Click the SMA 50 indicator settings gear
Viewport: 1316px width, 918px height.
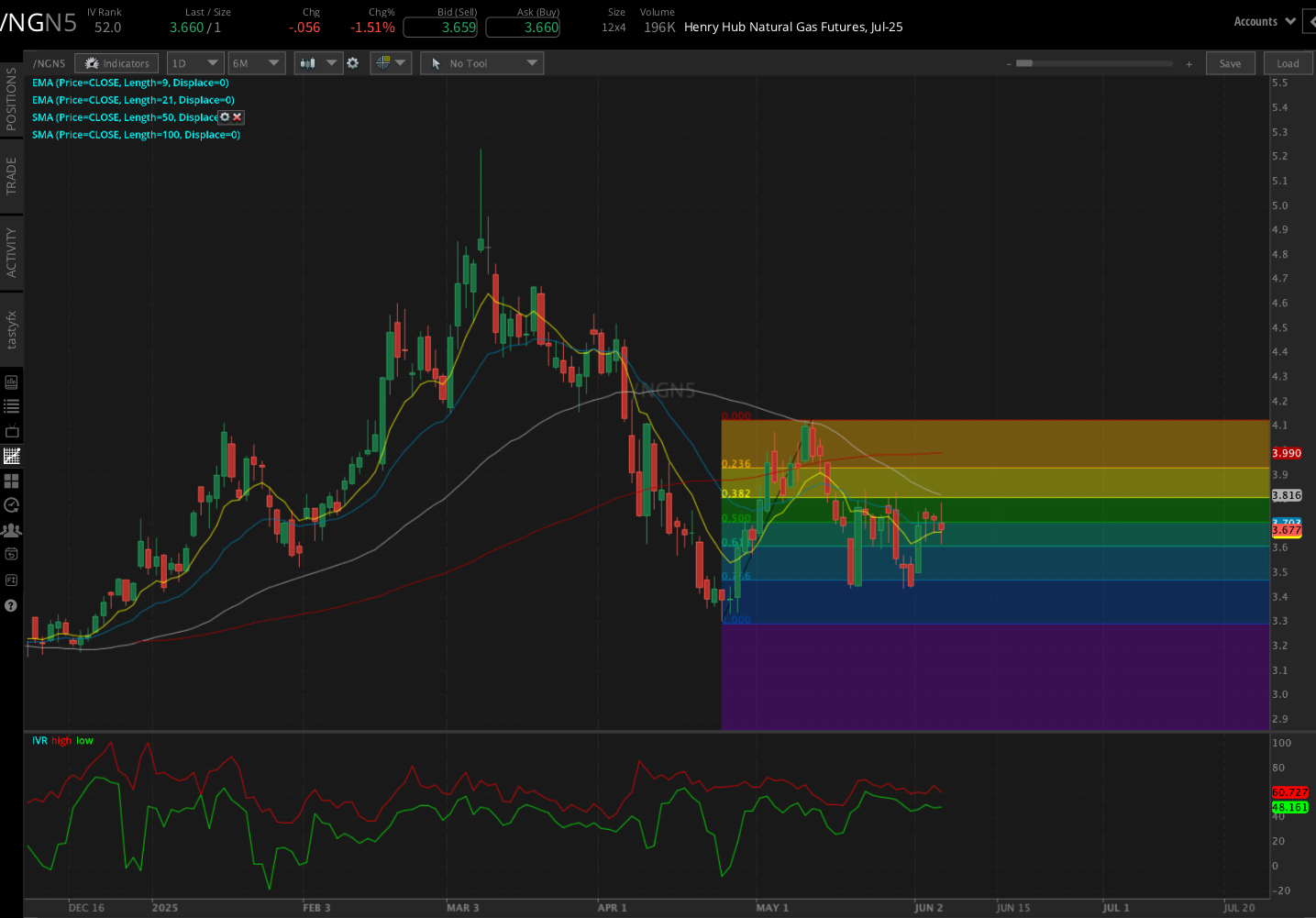225,117
